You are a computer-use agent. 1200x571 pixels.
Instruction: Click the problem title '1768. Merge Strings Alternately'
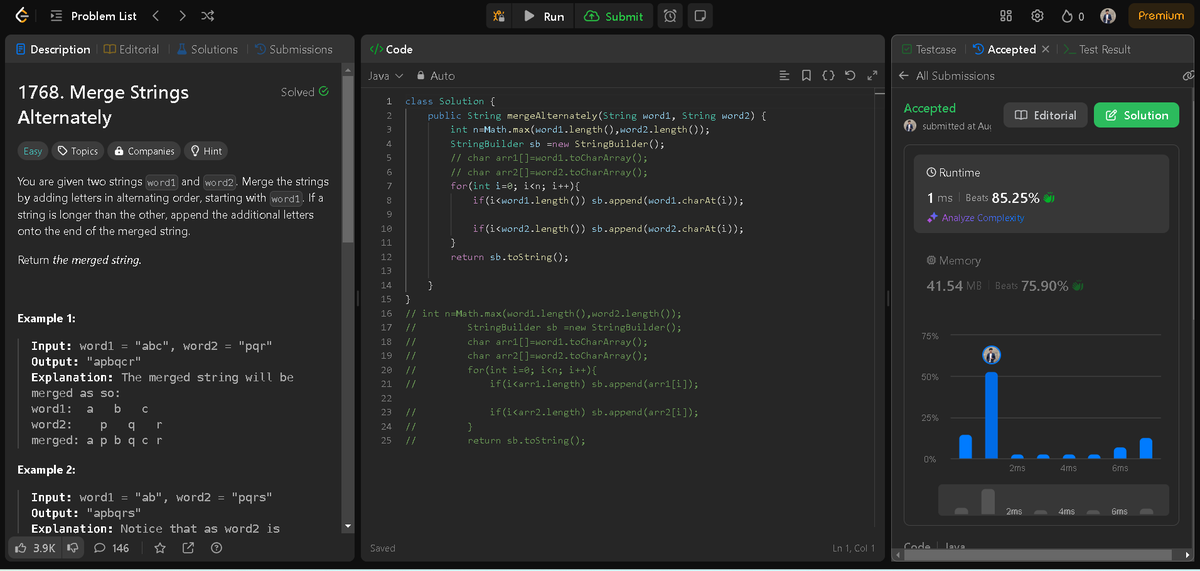[x=104, y=105]
